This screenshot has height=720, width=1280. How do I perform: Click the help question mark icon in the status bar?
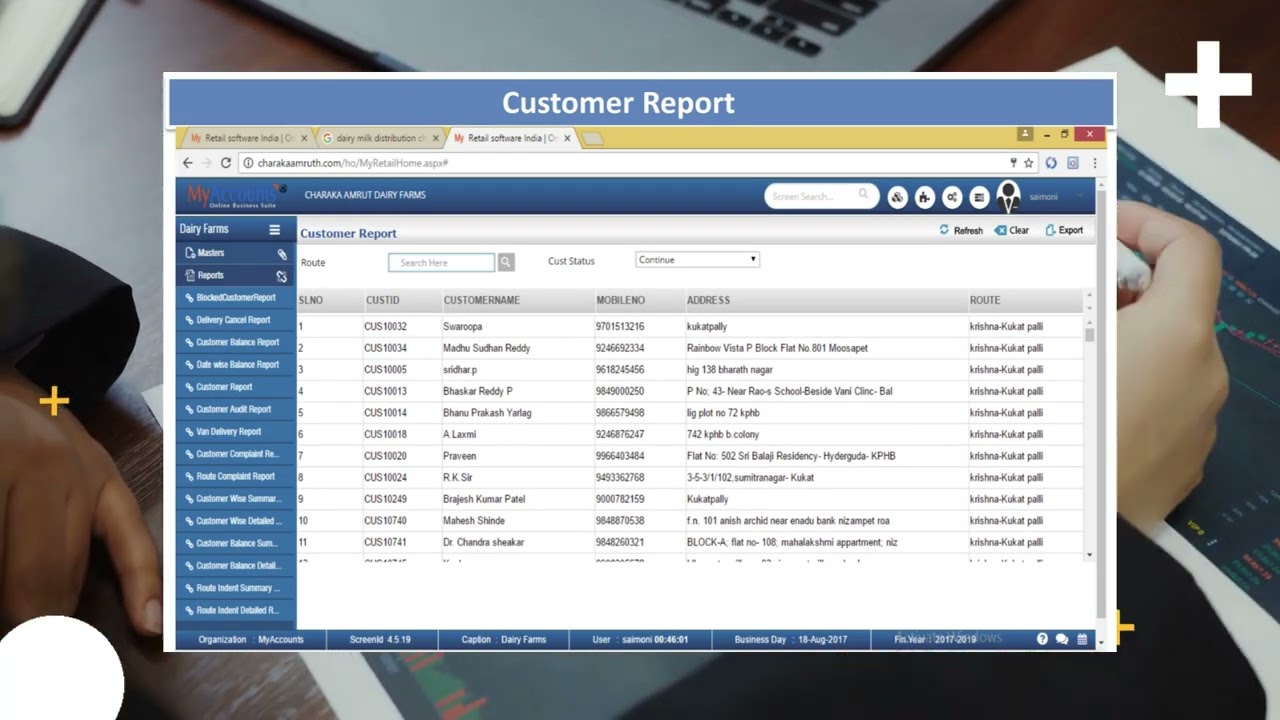[1042, 639]
